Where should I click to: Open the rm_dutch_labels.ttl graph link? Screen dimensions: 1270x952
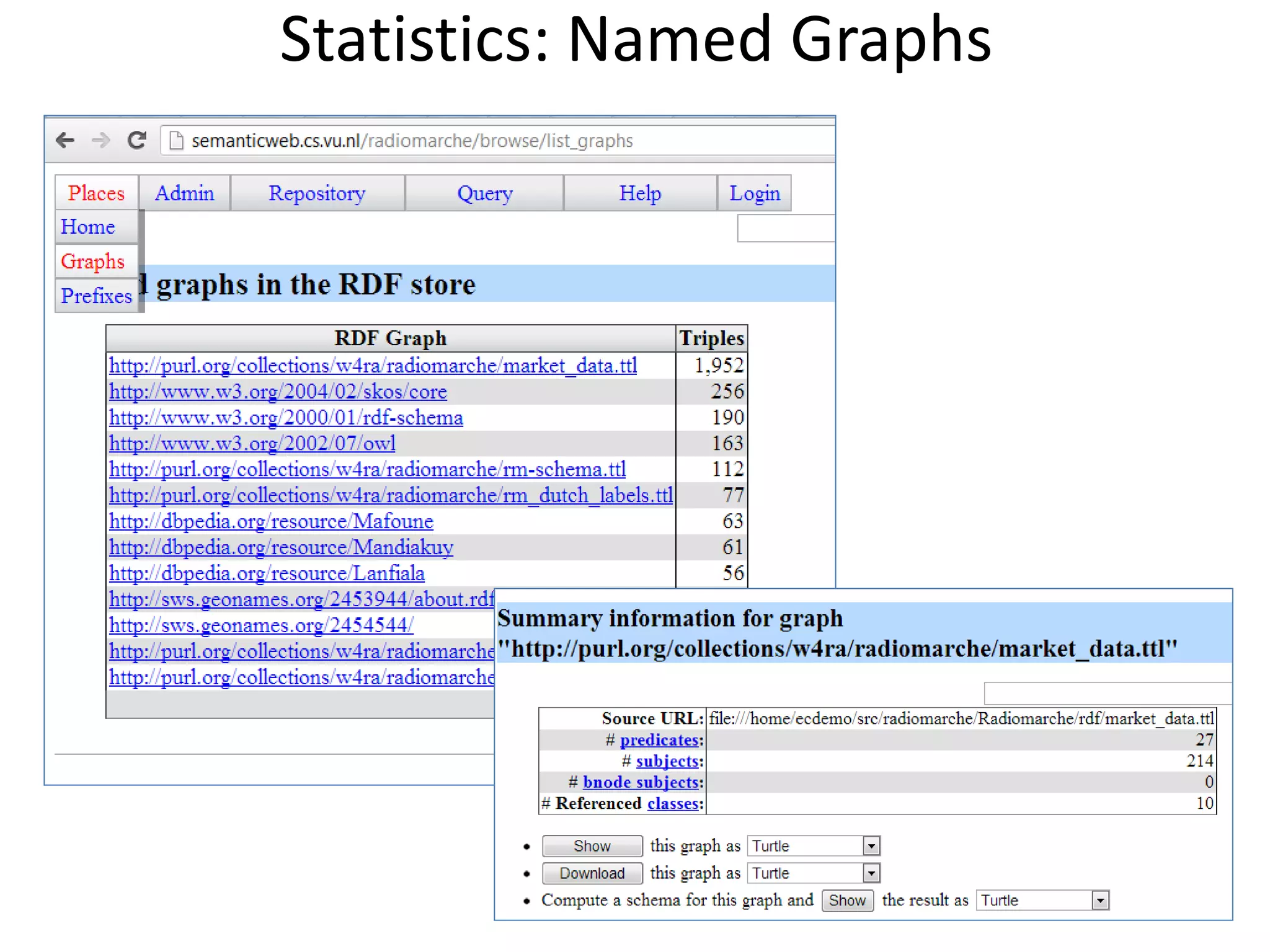pos(391,495)
